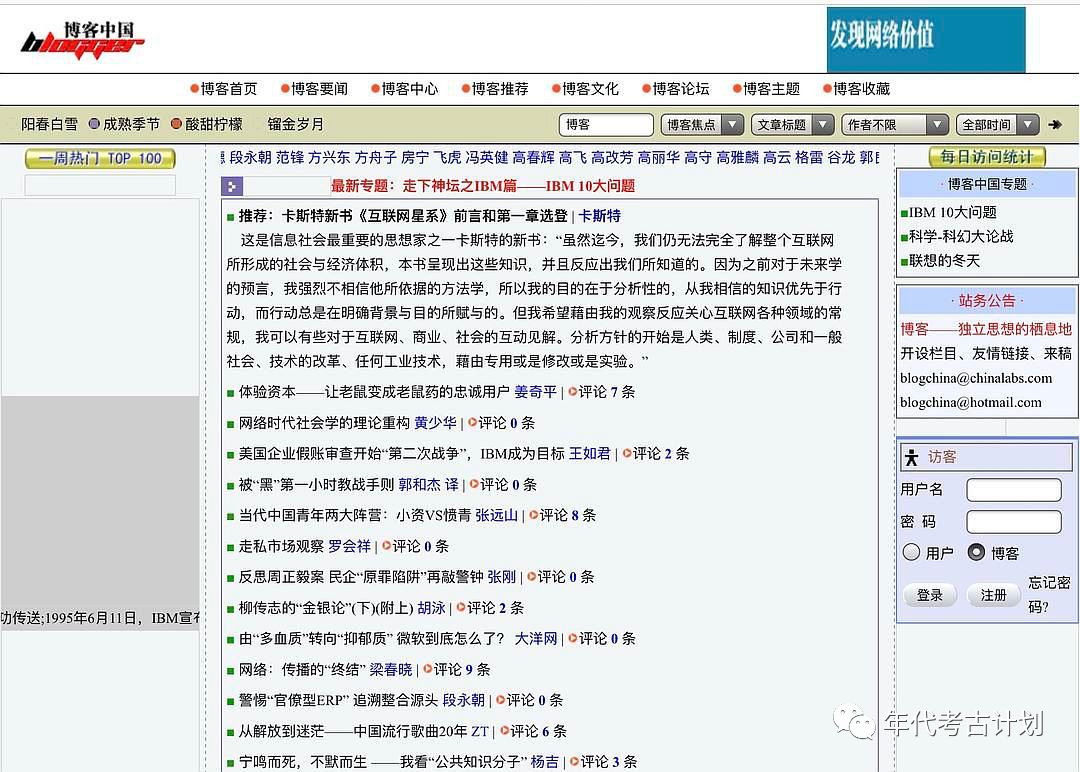The height and width of the screenshot is (772, 1080).
Task: Expand the 作者不限 dropdown
Action: tap(895, 125)
